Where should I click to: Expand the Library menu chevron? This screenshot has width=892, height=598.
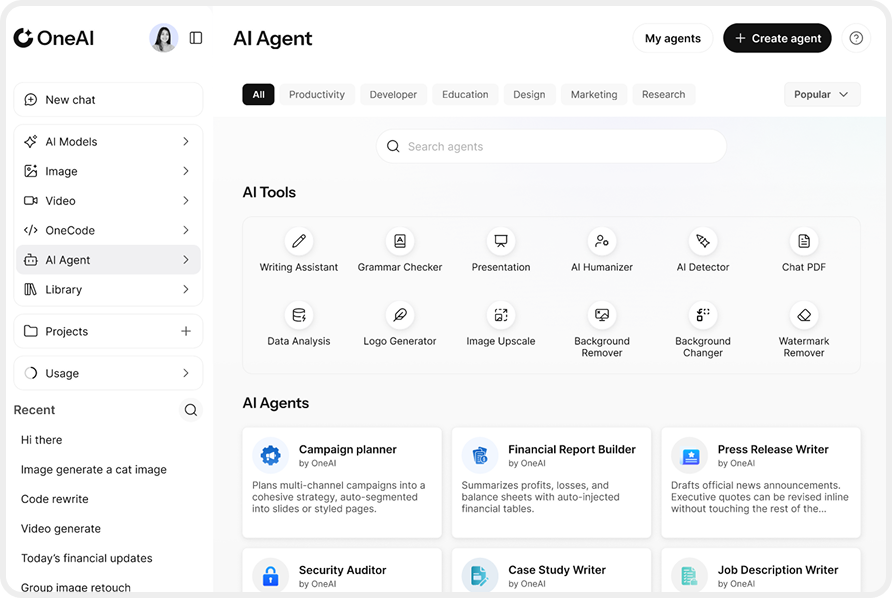tap(186, 290)
